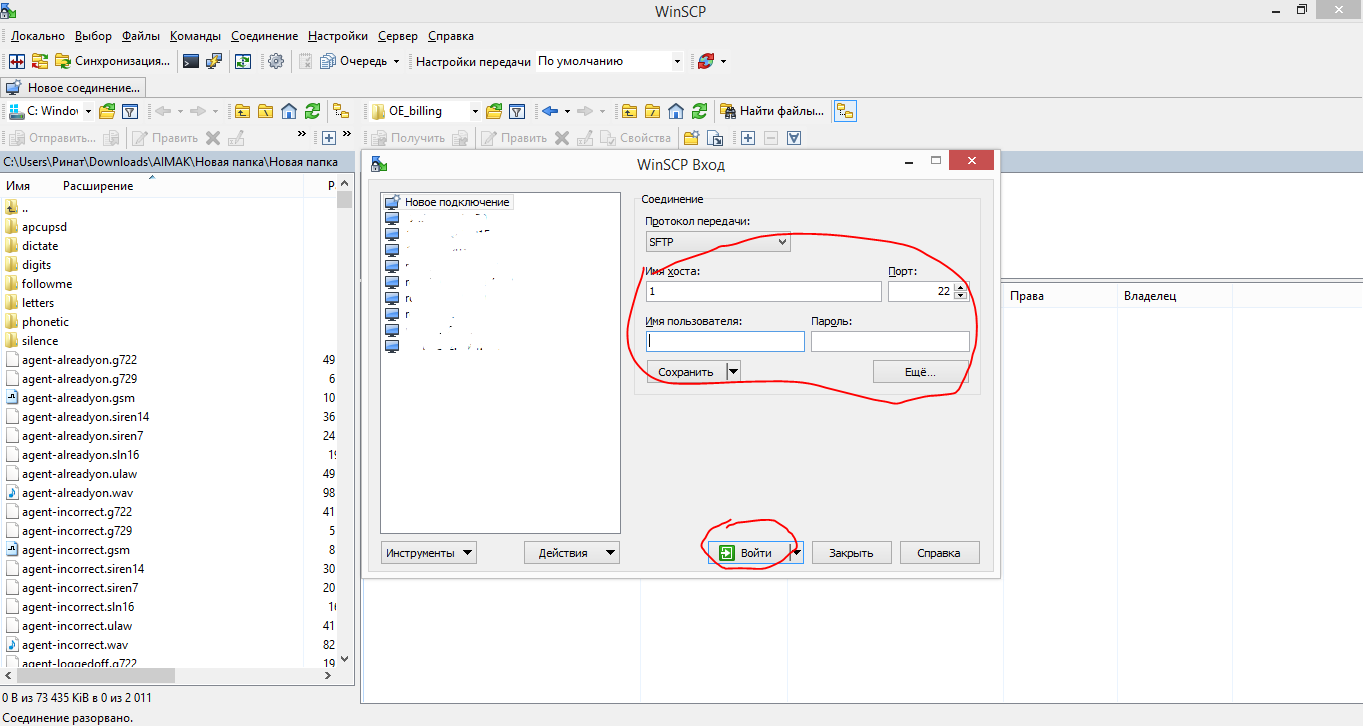Increase the port number with up arrow

[x=961, y=287]
